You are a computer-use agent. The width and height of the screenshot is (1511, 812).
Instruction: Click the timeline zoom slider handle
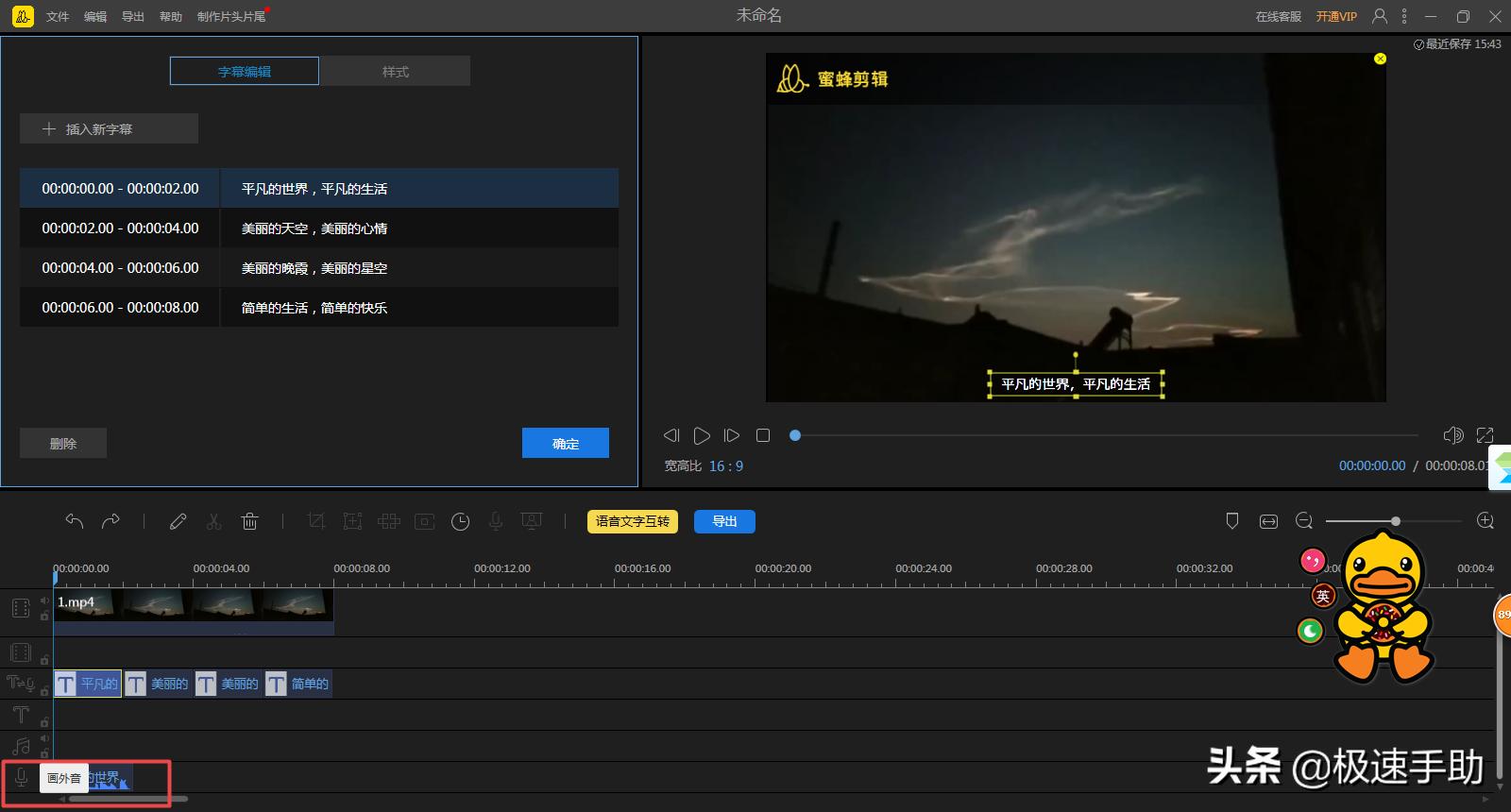click(1395, 521)
